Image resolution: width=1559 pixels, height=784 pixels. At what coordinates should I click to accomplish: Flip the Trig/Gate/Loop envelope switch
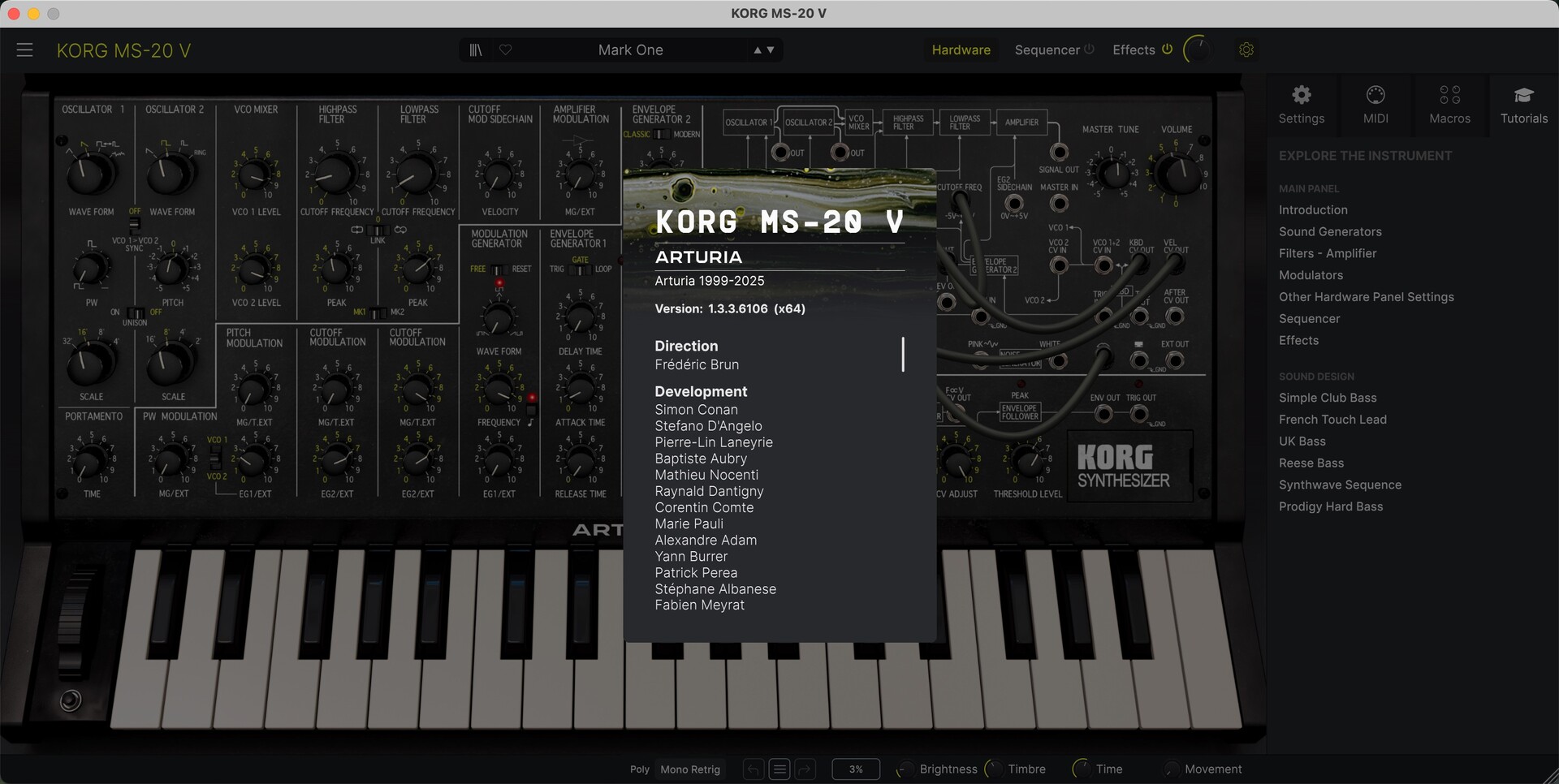[580, 269]
